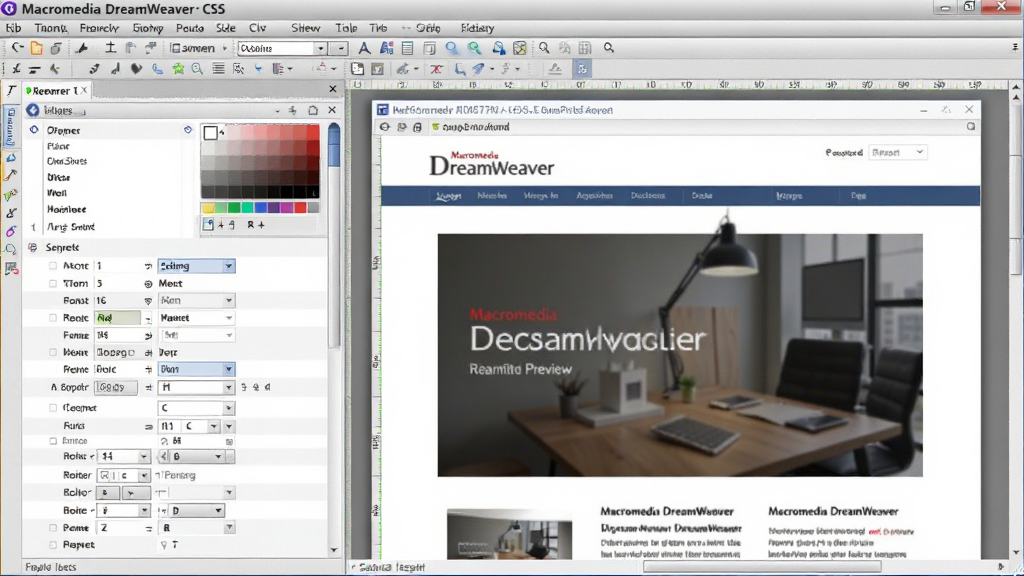Click the highlighted blue icon at toolbar end
The width and height of the screenshot is (1024, 576).
click(582, 69)
